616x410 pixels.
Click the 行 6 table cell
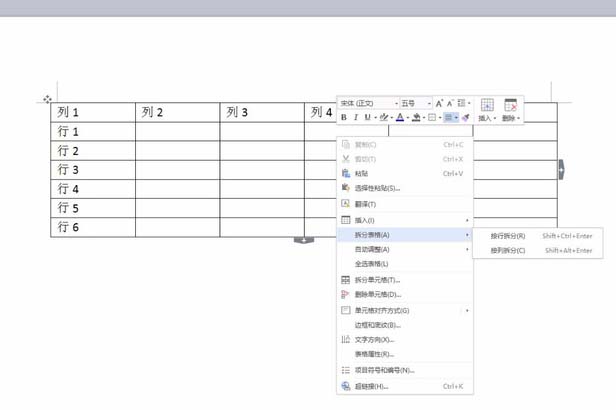93,227
